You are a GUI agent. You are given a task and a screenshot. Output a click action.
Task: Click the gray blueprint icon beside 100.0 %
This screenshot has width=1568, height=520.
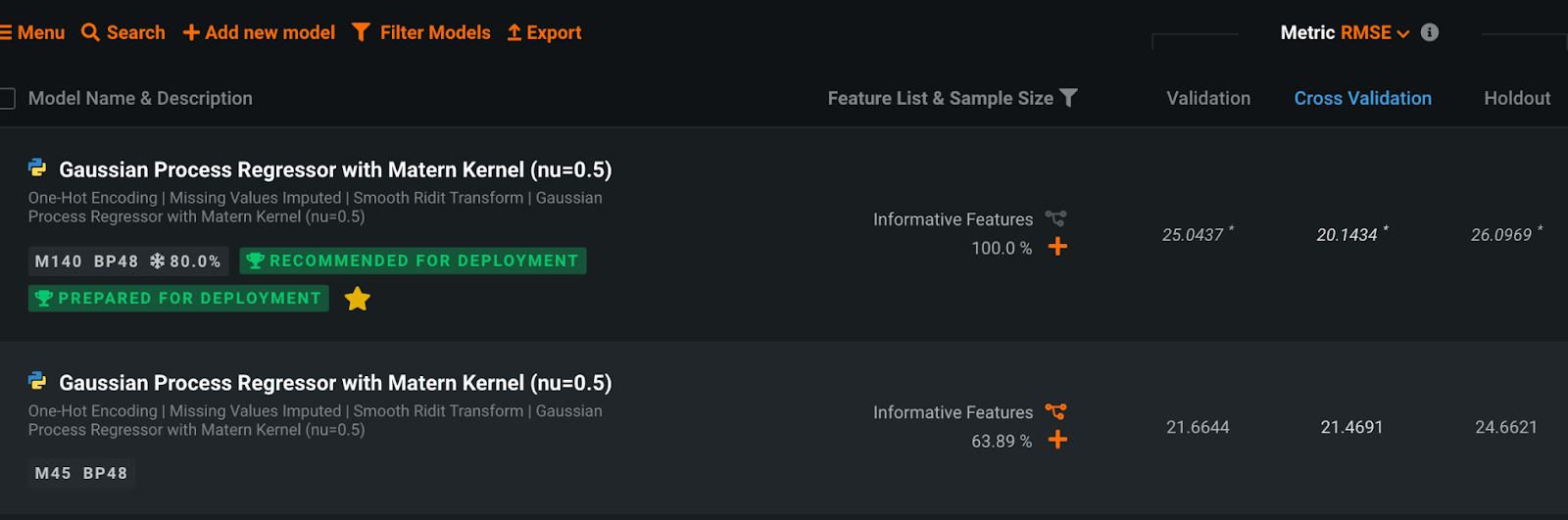point(1055,218)
